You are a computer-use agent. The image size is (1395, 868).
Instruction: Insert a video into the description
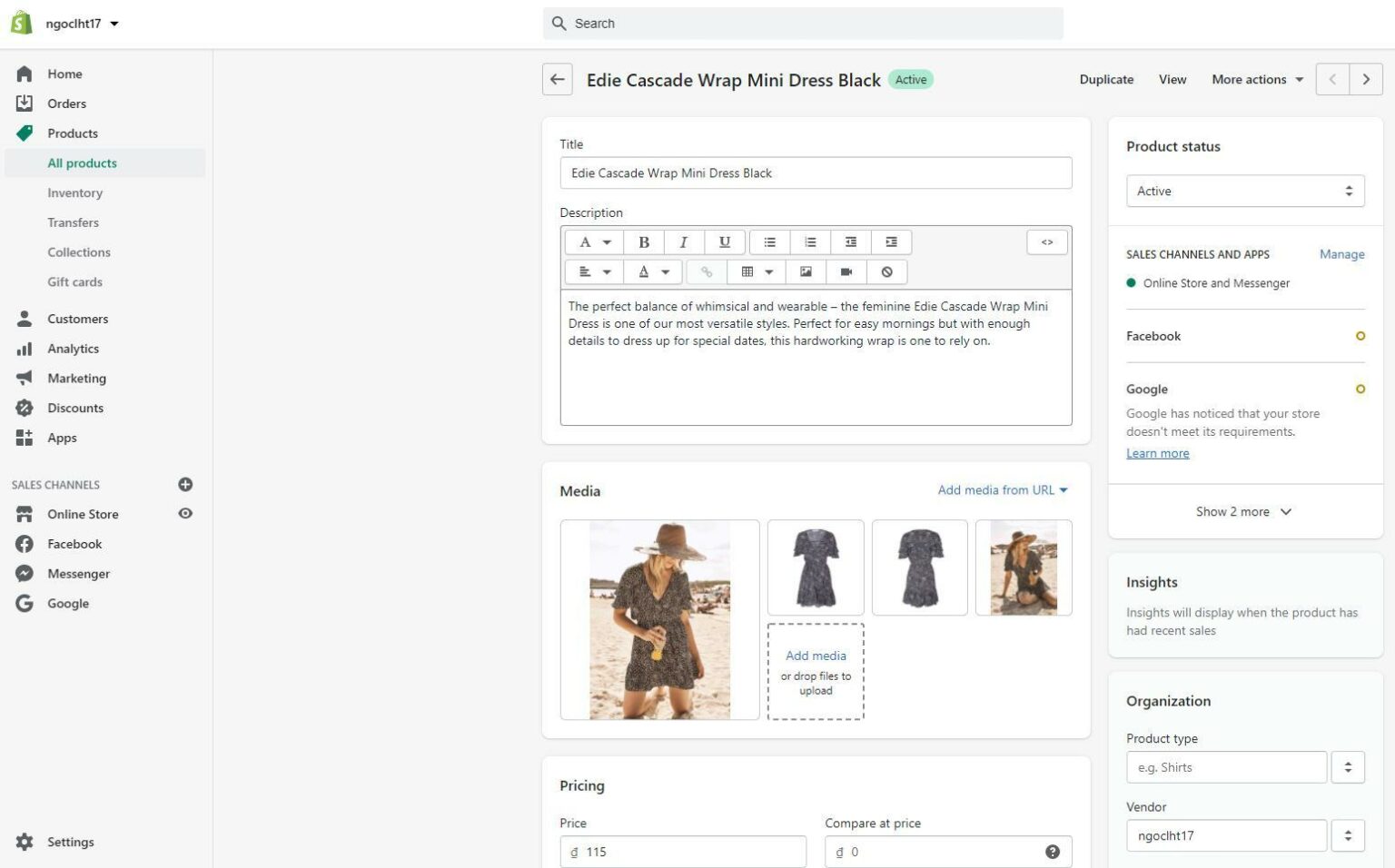coord(846,271)
